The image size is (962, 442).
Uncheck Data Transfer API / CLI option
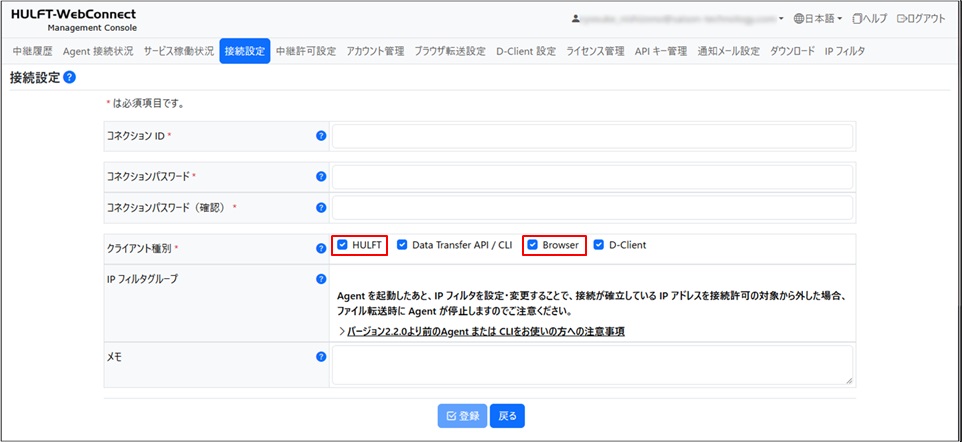click(402, 245)
